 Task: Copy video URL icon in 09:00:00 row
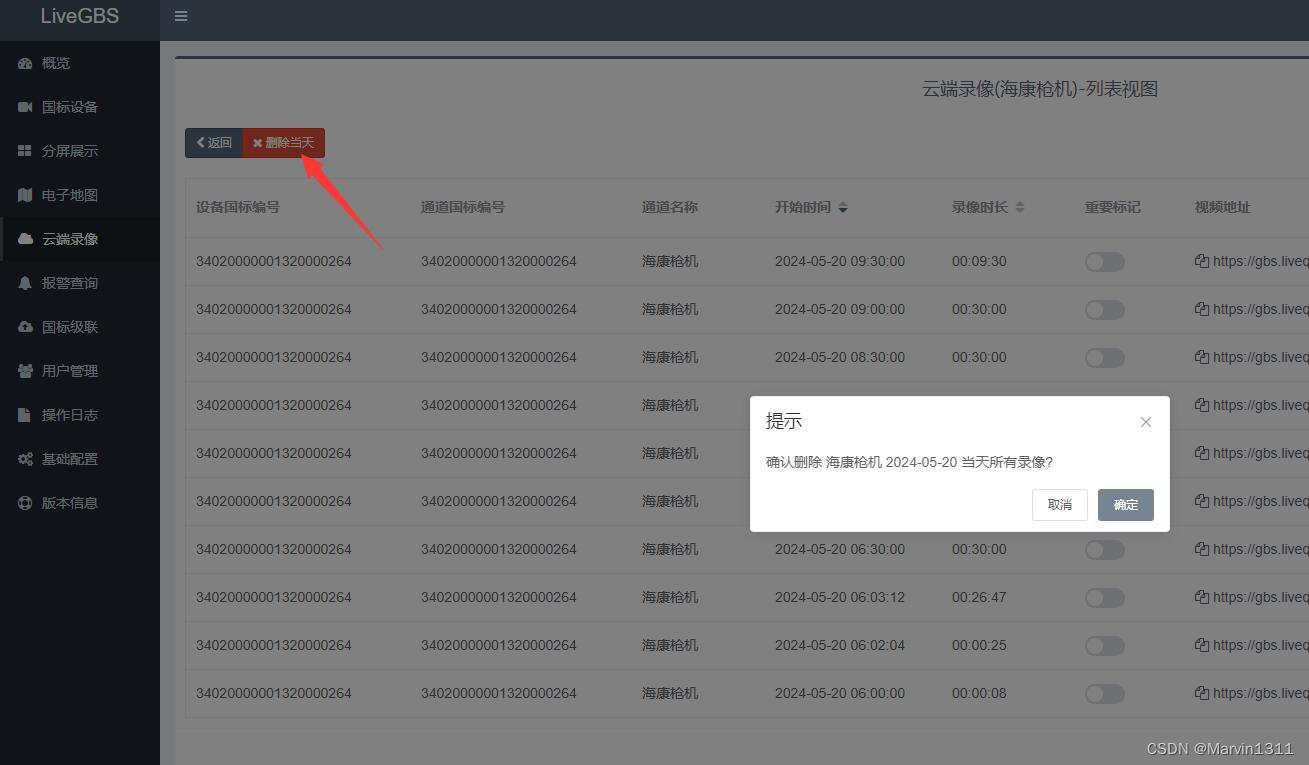coord(1202,309)
